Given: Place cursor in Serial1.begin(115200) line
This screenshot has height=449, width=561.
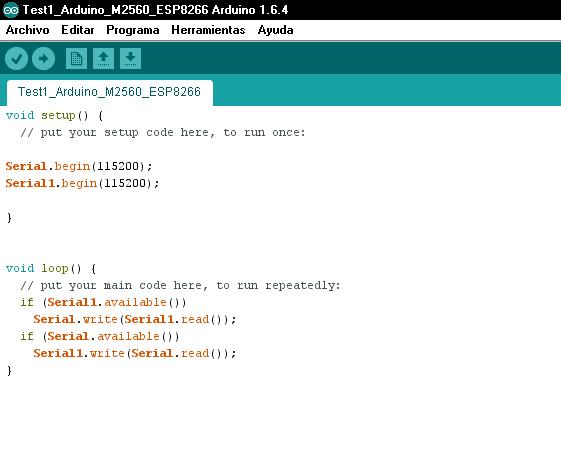Looking at the screenshot, I should [83, 184].
